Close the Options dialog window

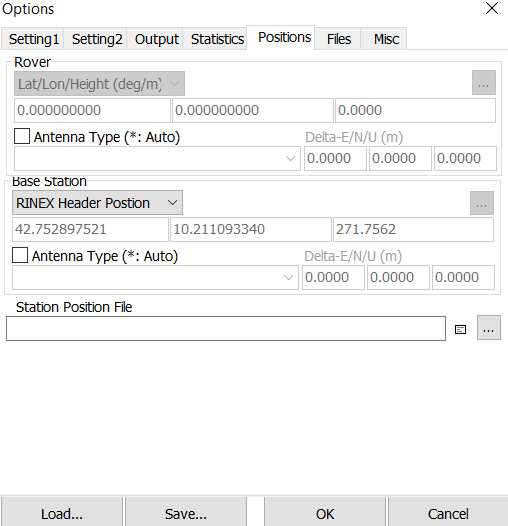pyautogui.click(x=492, y=8)
